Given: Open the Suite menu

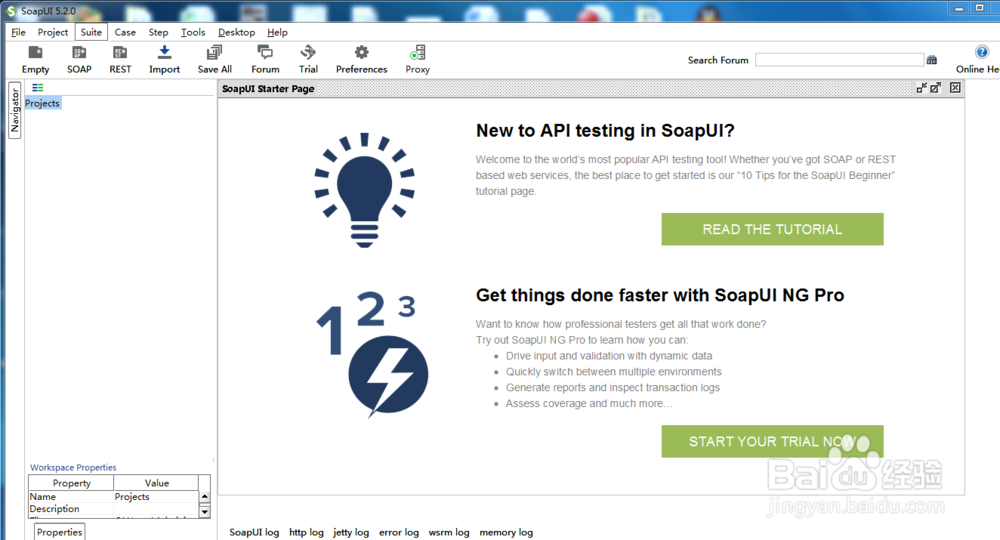Looking at the screenshot, I should pyautogui.click(x=91, y=32).
